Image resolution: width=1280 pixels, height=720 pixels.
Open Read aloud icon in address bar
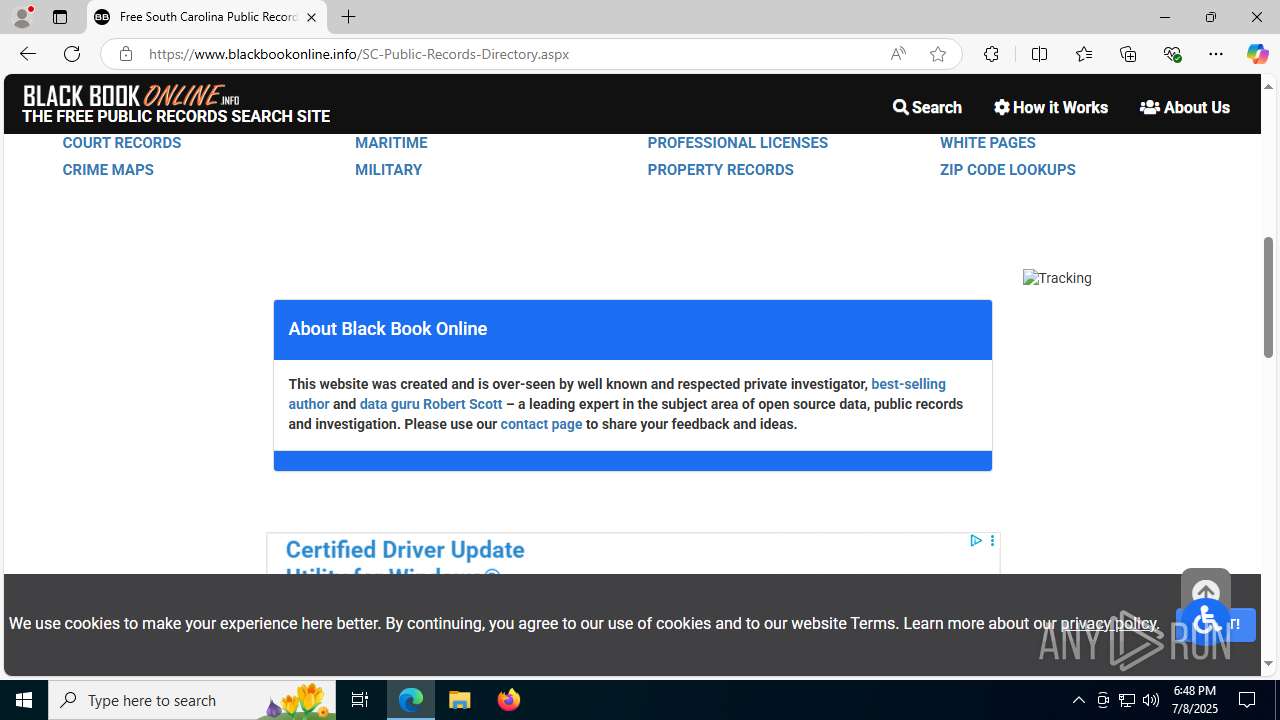[898, 54]
